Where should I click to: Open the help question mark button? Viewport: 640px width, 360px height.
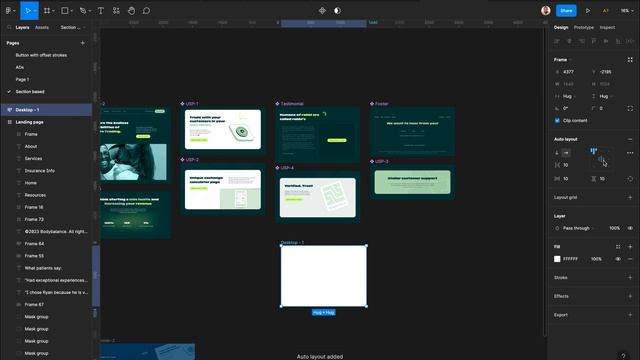pyautogui.click(x=623, y=356)
